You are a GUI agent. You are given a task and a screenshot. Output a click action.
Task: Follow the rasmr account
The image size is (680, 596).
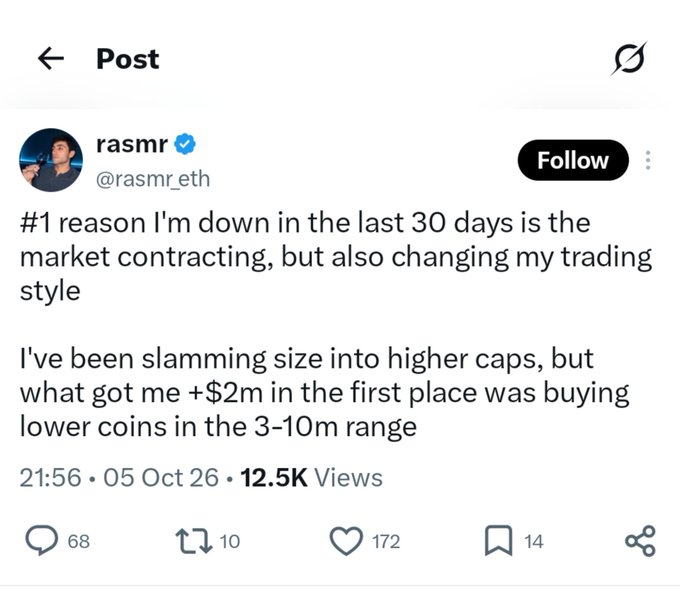tap(573, 160)
